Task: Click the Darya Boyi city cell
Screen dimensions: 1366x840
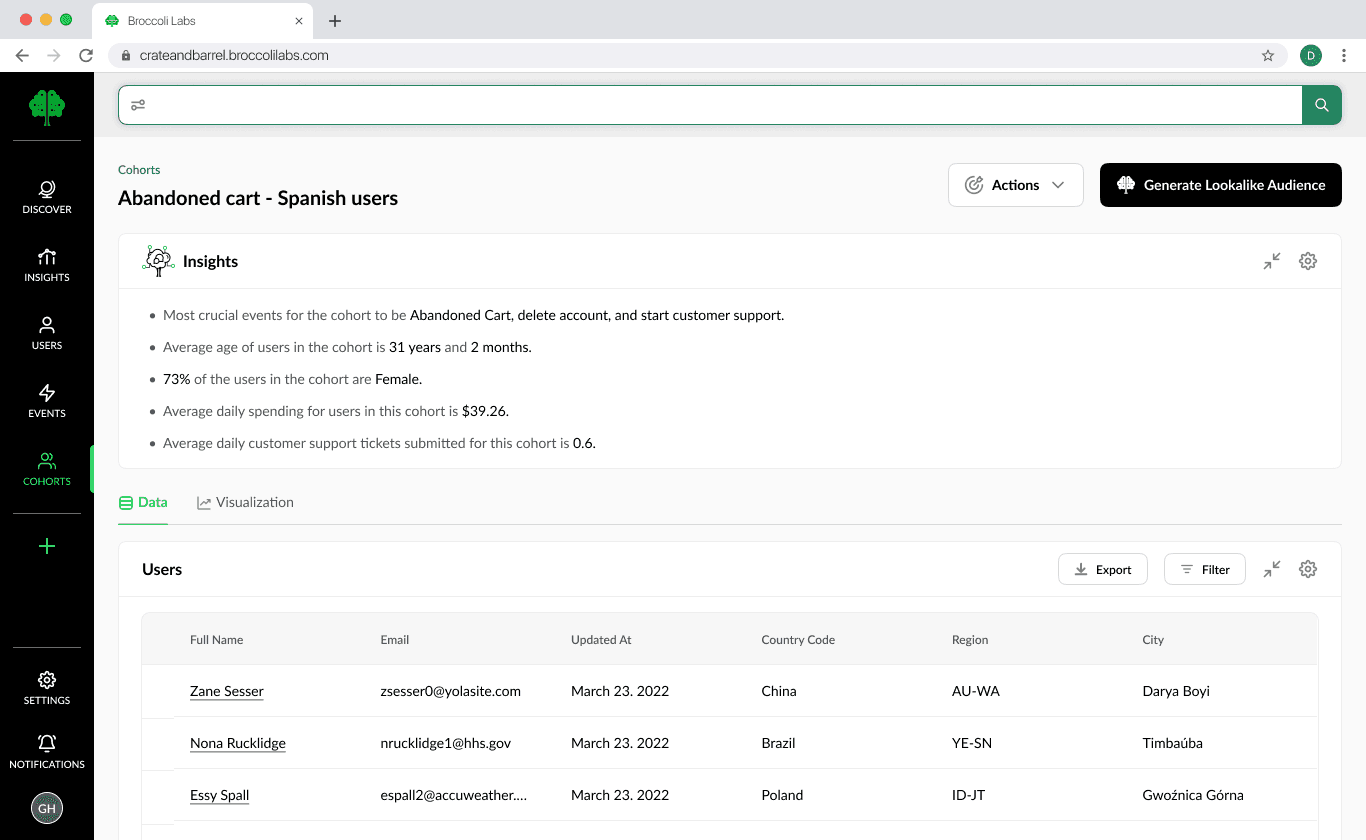Action: pyautogui.click(x=1176, y=691)
